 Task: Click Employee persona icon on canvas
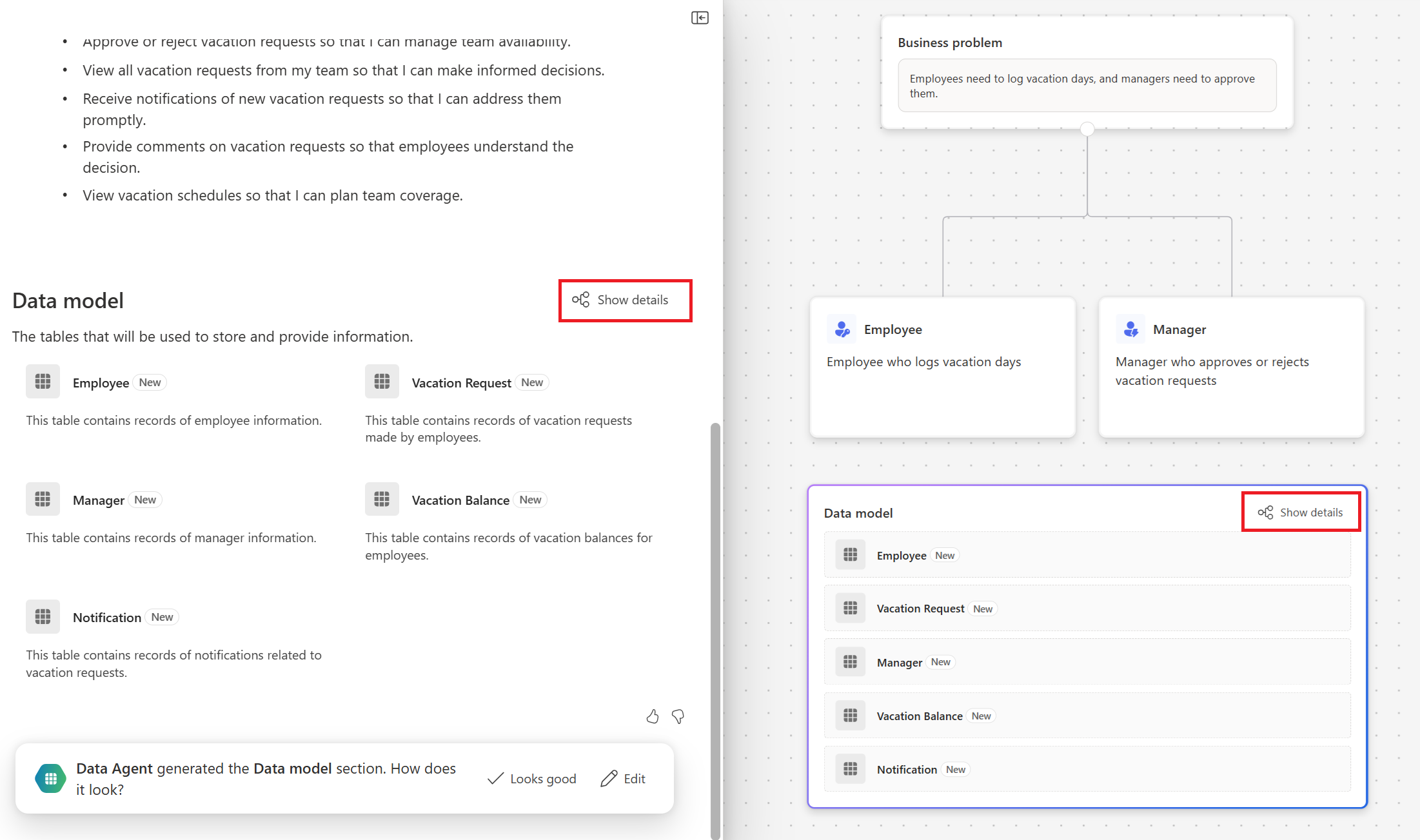coord(842,329)
